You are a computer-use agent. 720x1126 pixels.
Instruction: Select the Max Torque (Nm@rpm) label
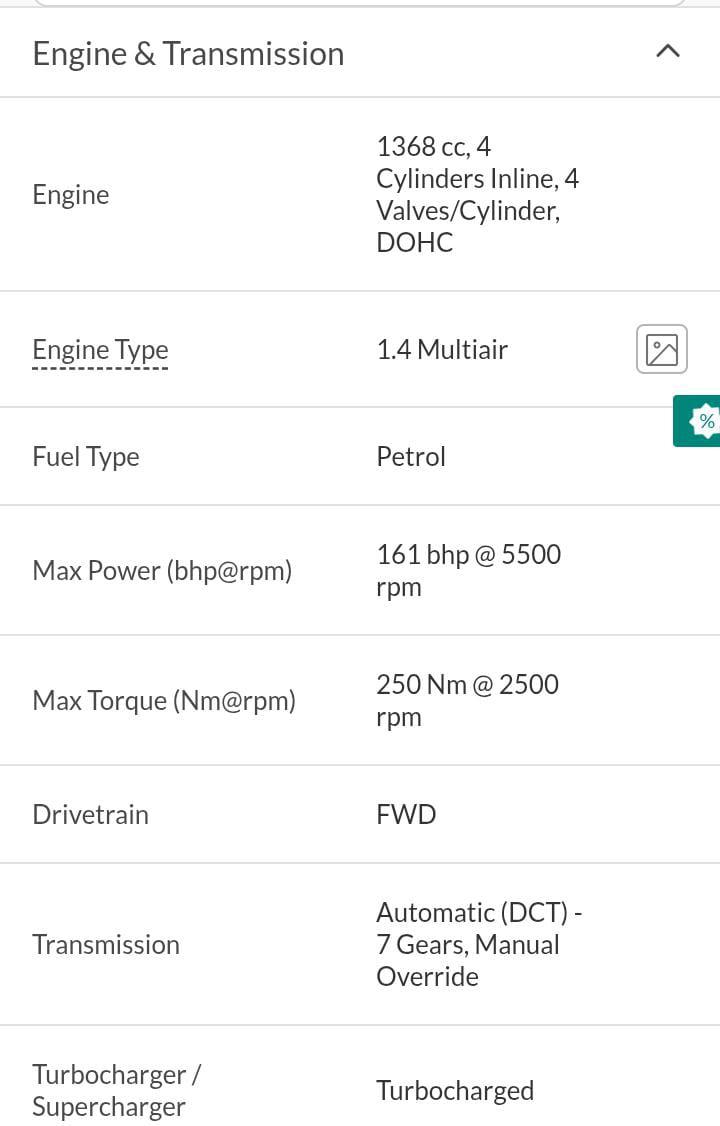pyautogui.click(x=164, y=701)
